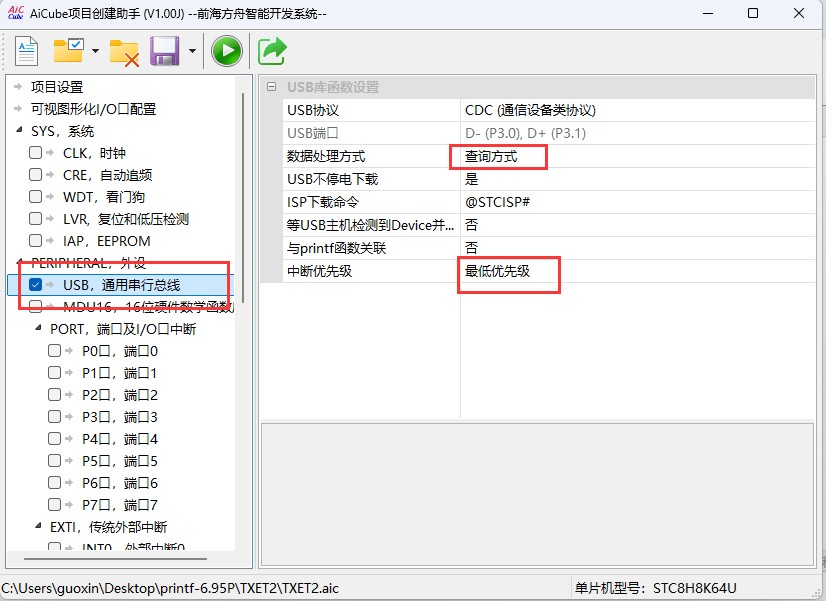The width and height of the screenshot is (826, 601).
Task: Select P7口 端口7 tree label
Action: click(120, 505)
